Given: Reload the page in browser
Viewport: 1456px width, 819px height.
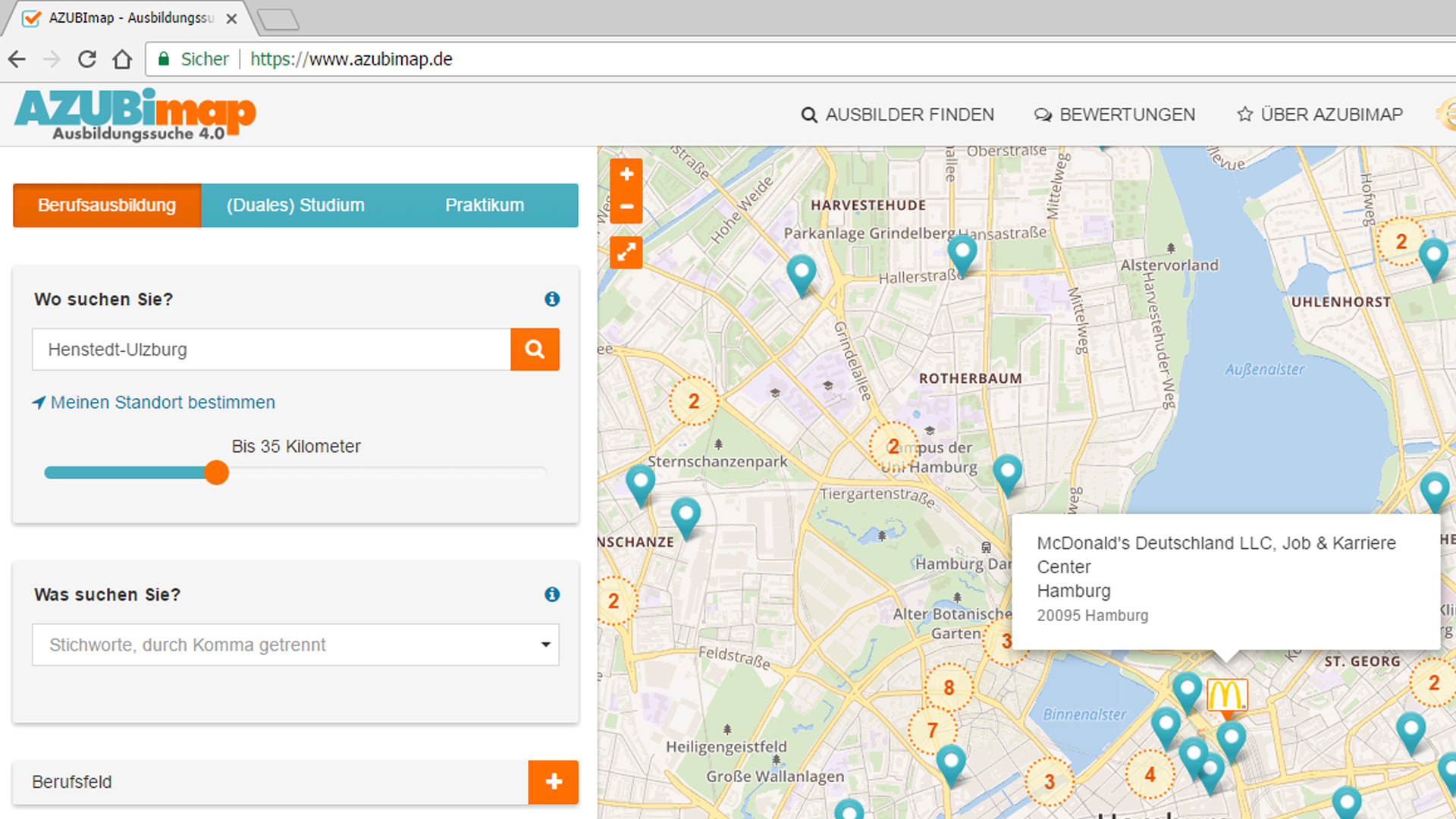Looking at the screenshot, I should click(87, 59).
